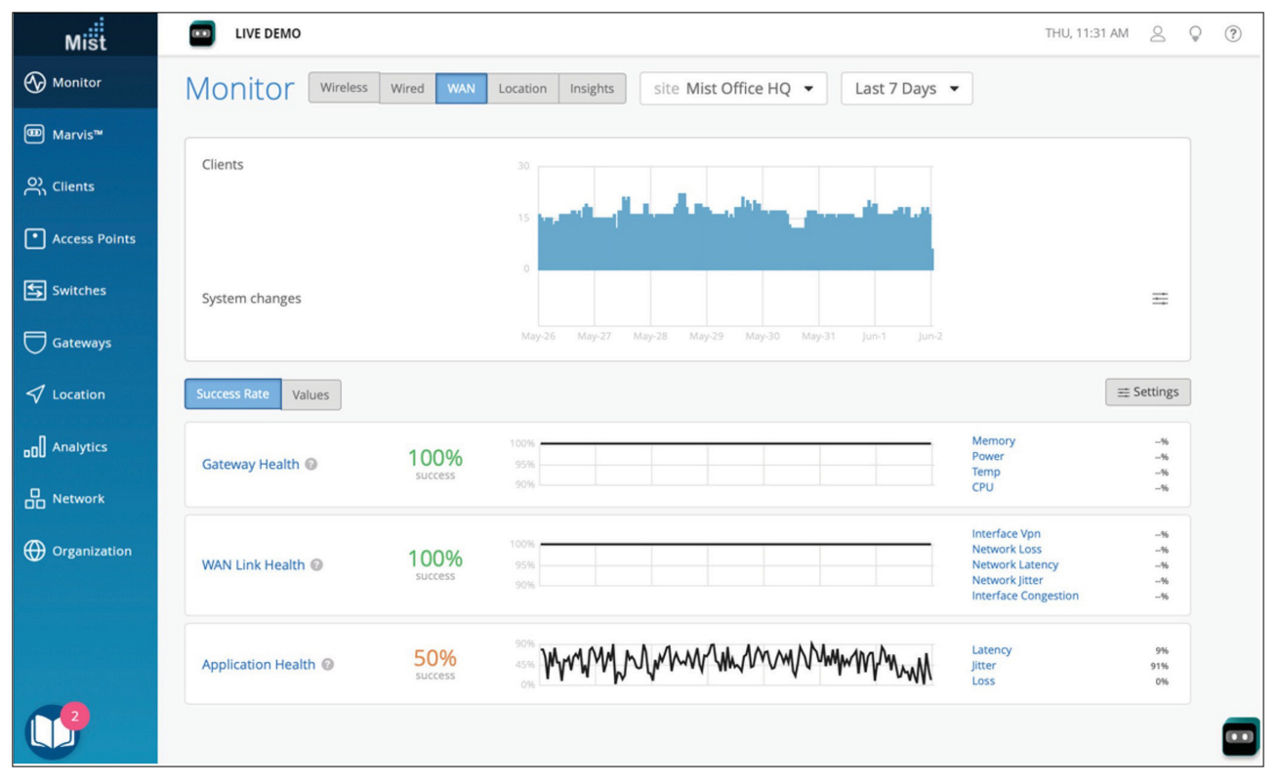Expand the site Mist Office HQ dropdown
Viewport: 1280px width, 782px height.
733,89
